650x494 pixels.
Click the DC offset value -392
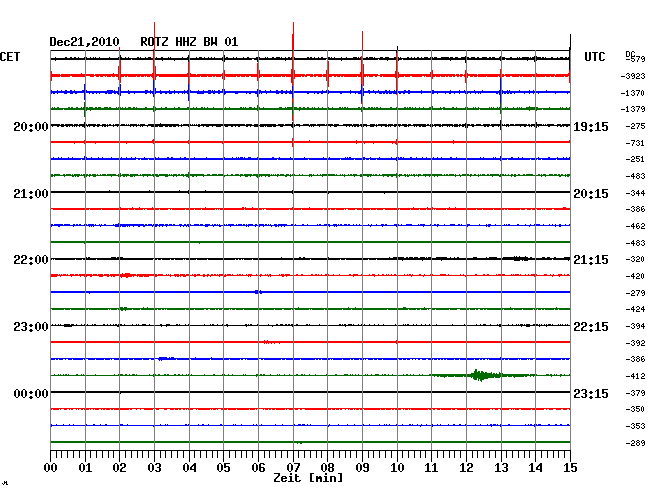click(x=635, y=343)
